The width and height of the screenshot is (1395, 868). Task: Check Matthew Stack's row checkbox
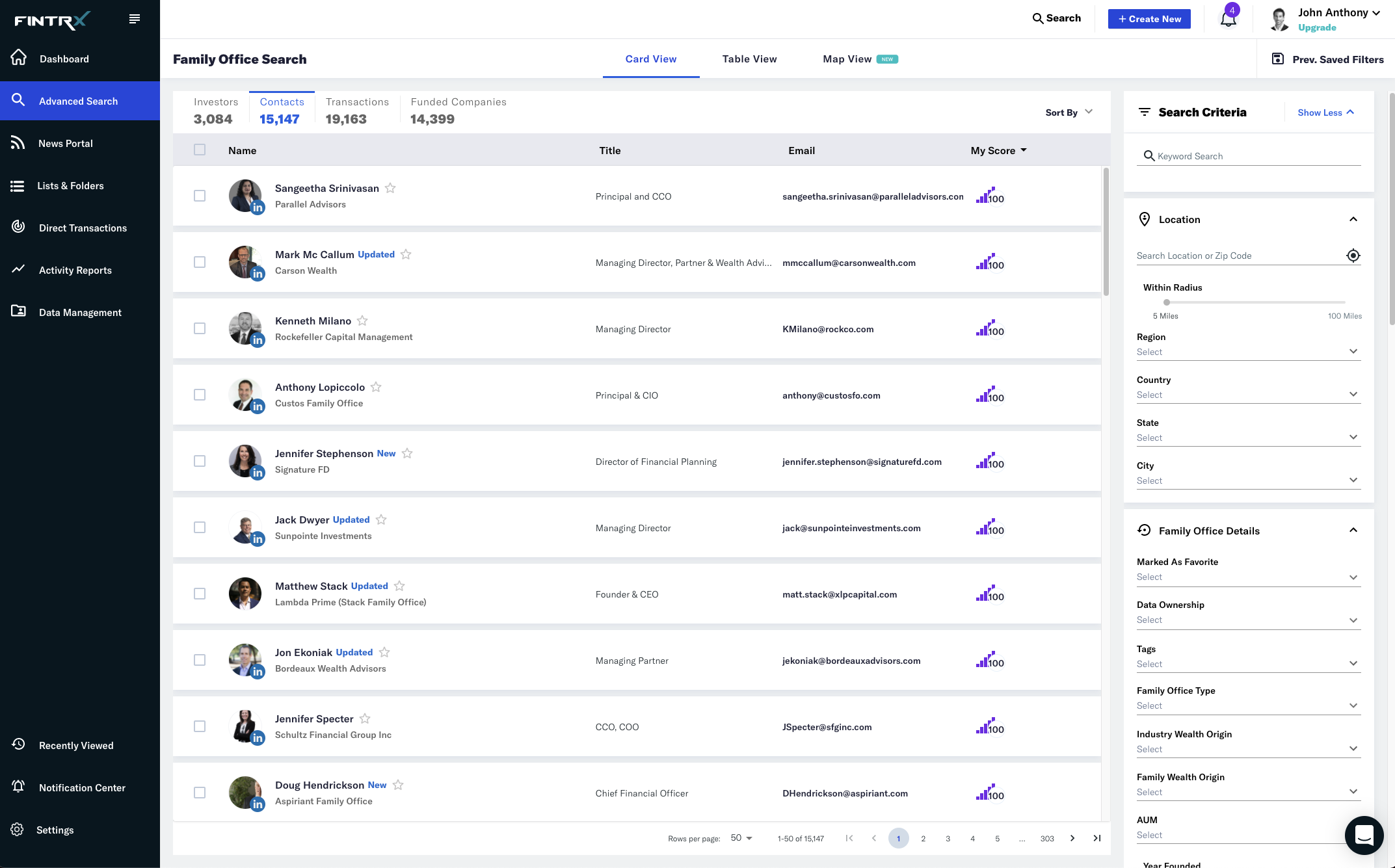[200, 594]
